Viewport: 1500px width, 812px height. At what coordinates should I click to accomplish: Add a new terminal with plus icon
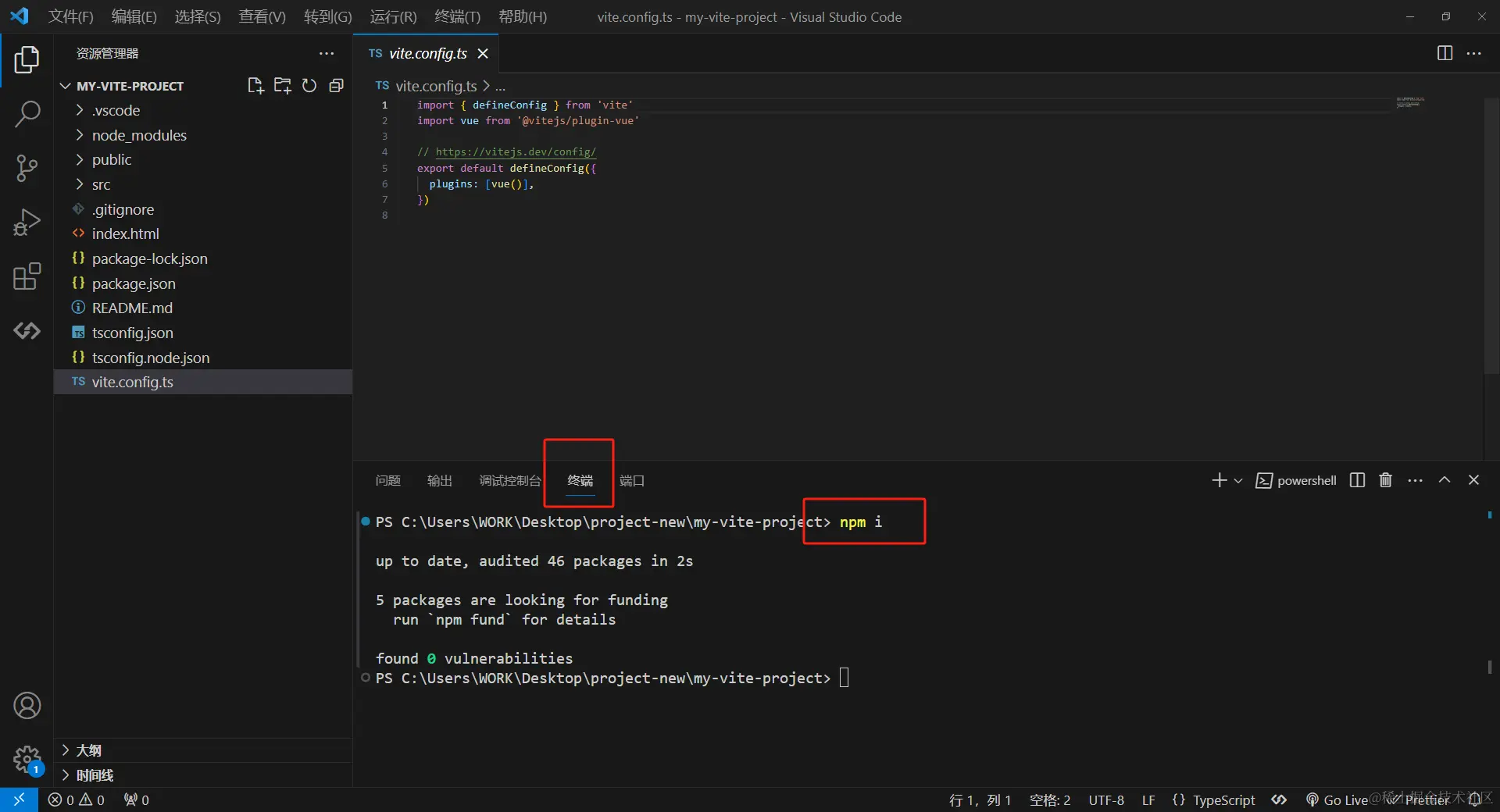pyautogui.click(x=1219, y=480)
